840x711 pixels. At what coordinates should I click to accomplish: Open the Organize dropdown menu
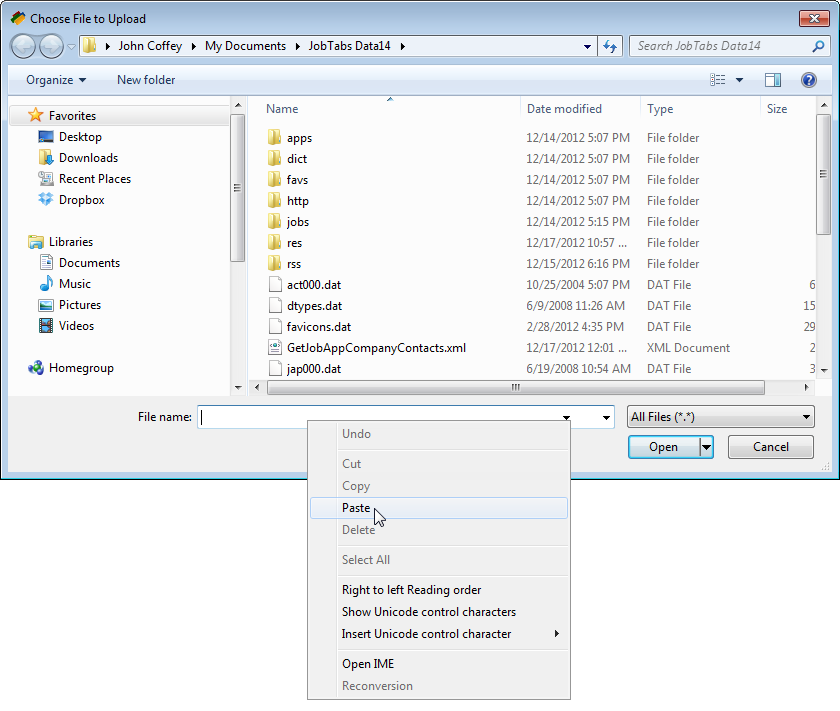click(x=56, y=80)
